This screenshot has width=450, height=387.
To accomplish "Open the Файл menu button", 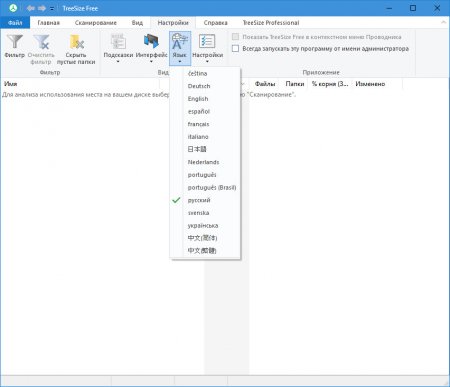I will tap(15, 23).
